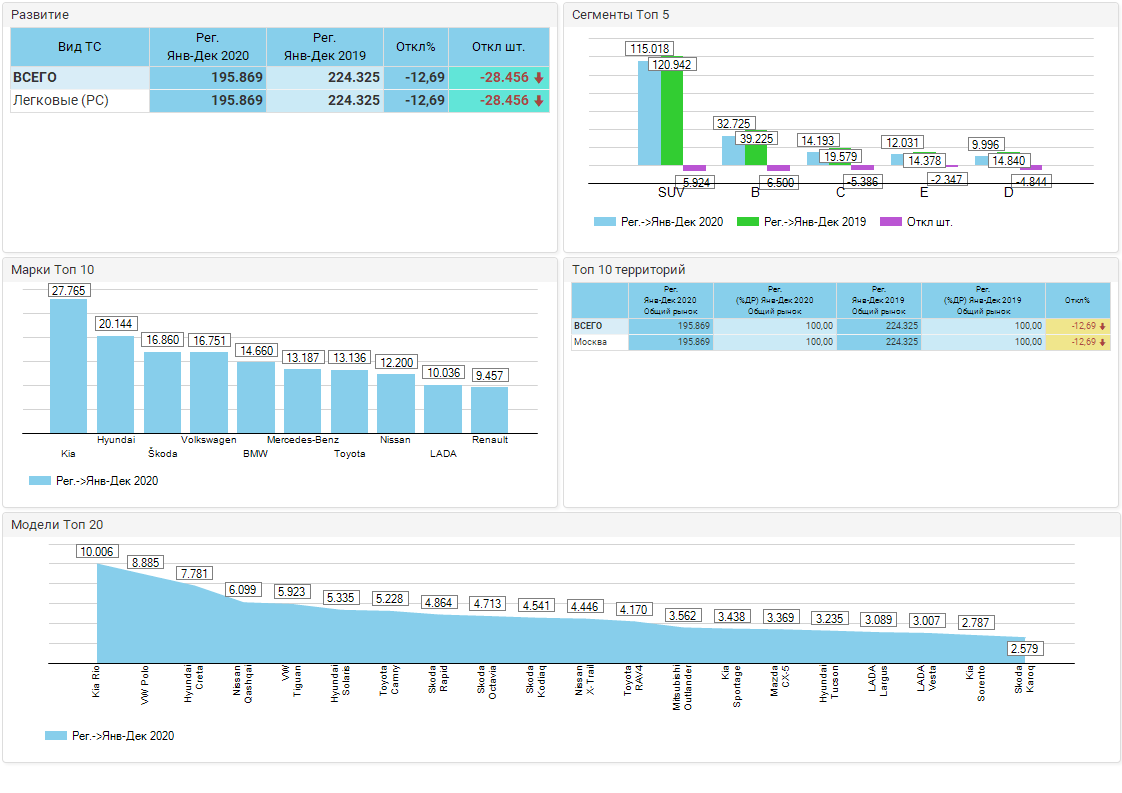1122x793 pixels.
Task: Click red arrow in ВСЕГО row of territories table
Action: pyautogui.click(x=1102, y=326)
